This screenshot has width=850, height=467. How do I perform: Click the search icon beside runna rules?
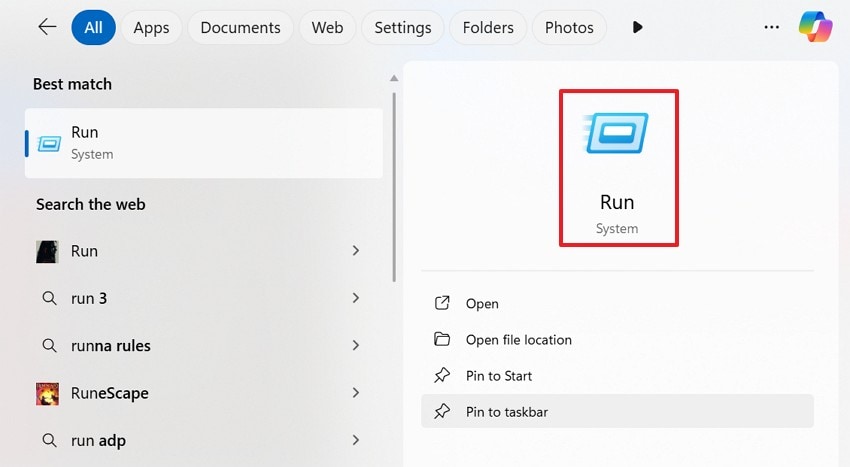click(49, 346)
